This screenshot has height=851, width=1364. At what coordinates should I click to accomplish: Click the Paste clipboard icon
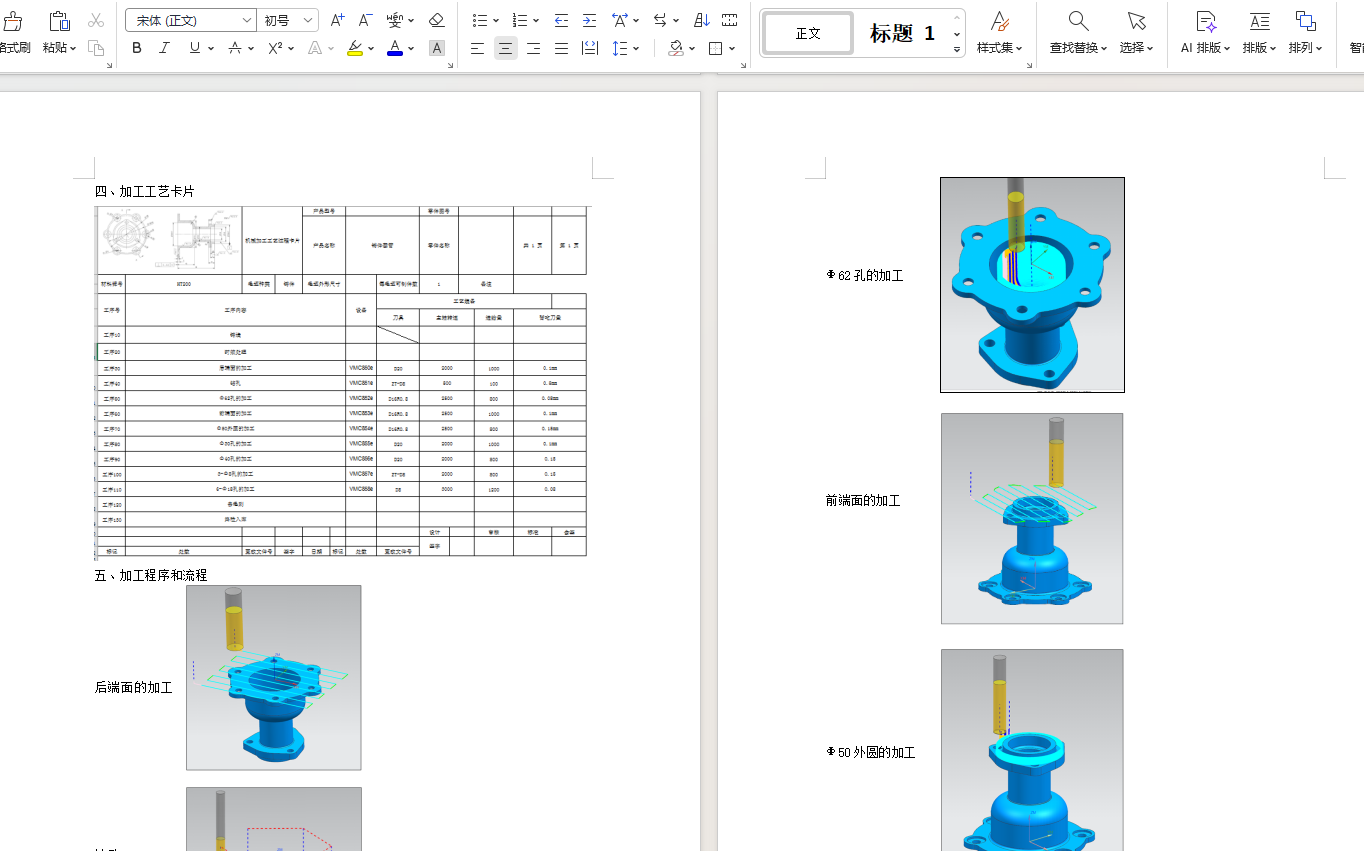59,21
